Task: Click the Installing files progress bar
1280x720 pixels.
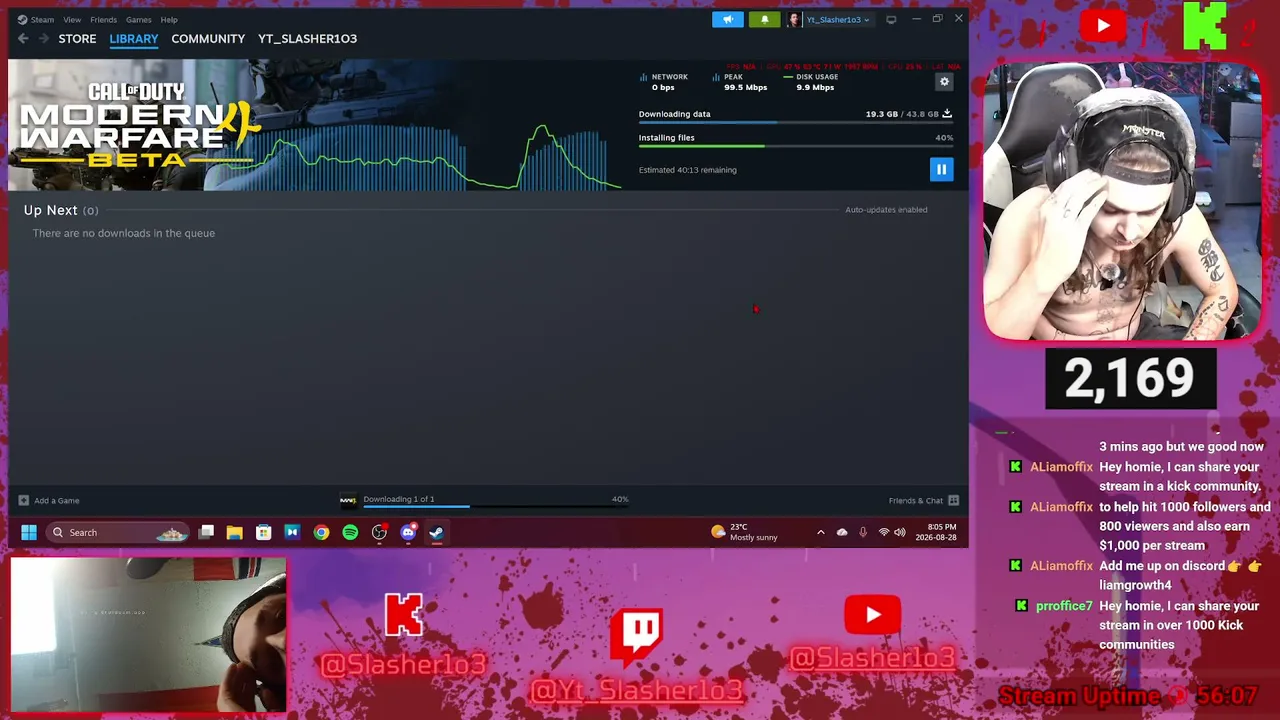Action: click(x=795, y=146)
